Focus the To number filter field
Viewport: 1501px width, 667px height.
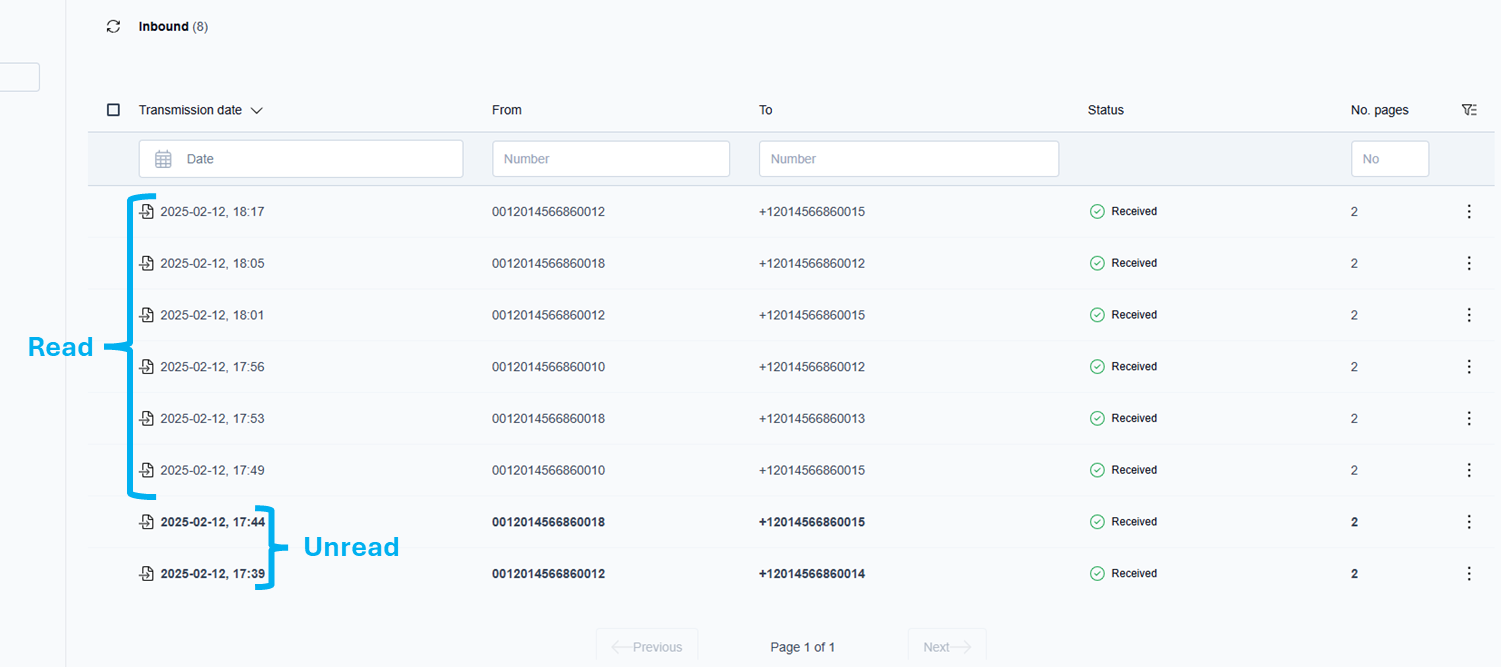click(x=908, y=159)
